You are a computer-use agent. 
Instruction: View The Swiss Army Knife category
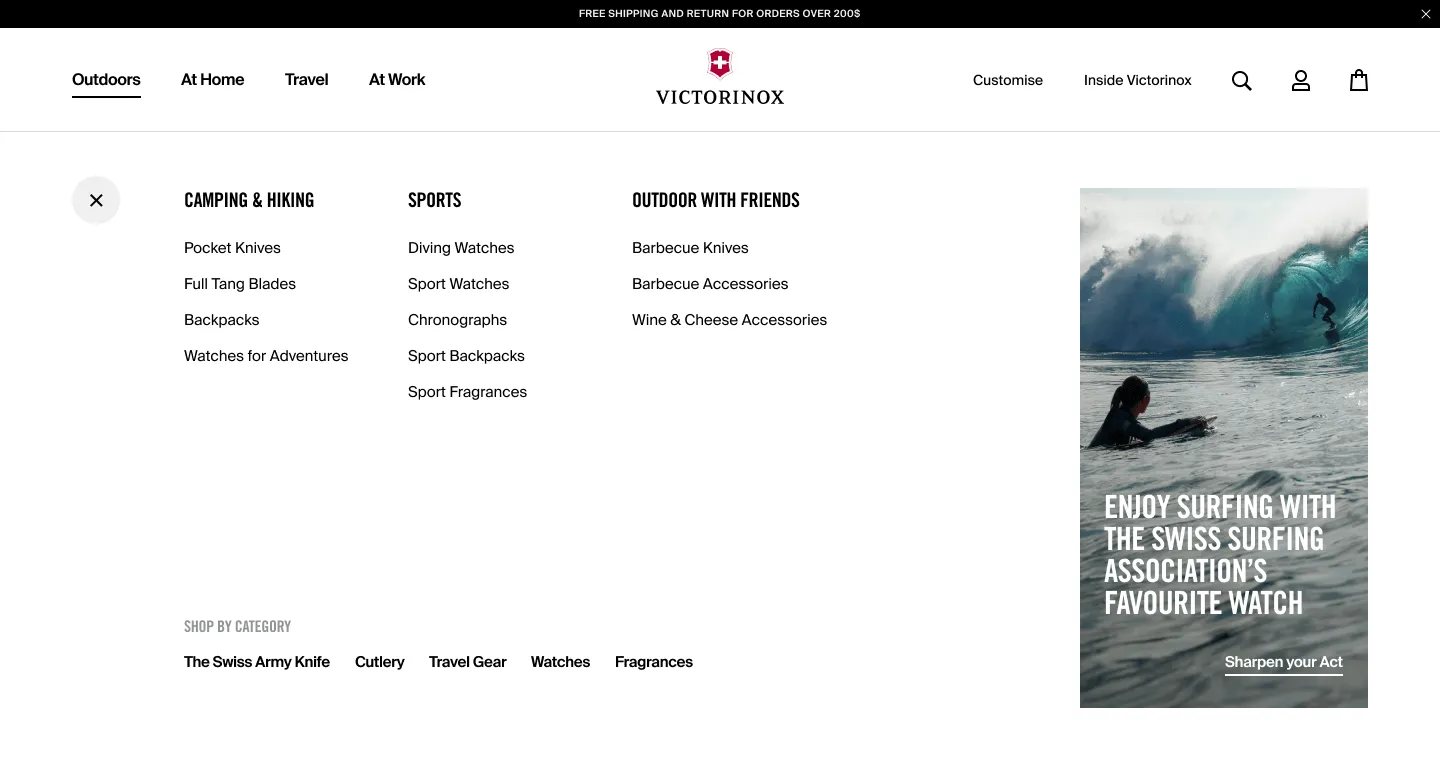[x=257, y=661]
